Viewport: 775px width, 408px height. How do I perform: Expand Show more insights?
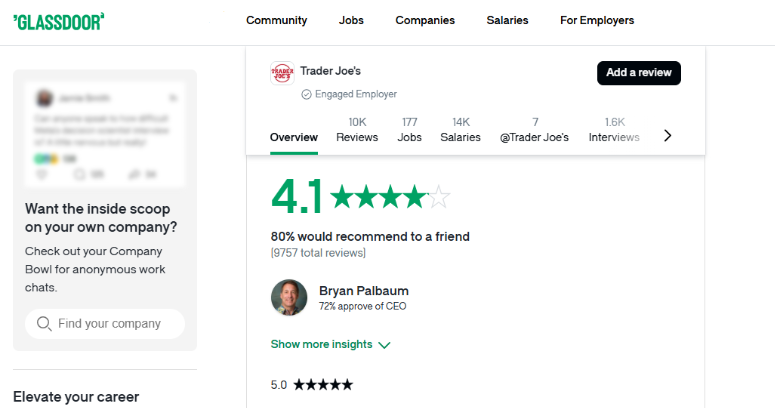coord(331,344)
